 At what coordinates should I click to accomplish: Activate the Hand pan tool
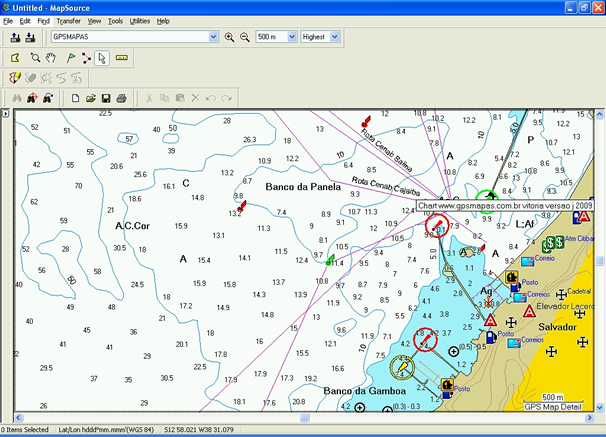(49, 58)
